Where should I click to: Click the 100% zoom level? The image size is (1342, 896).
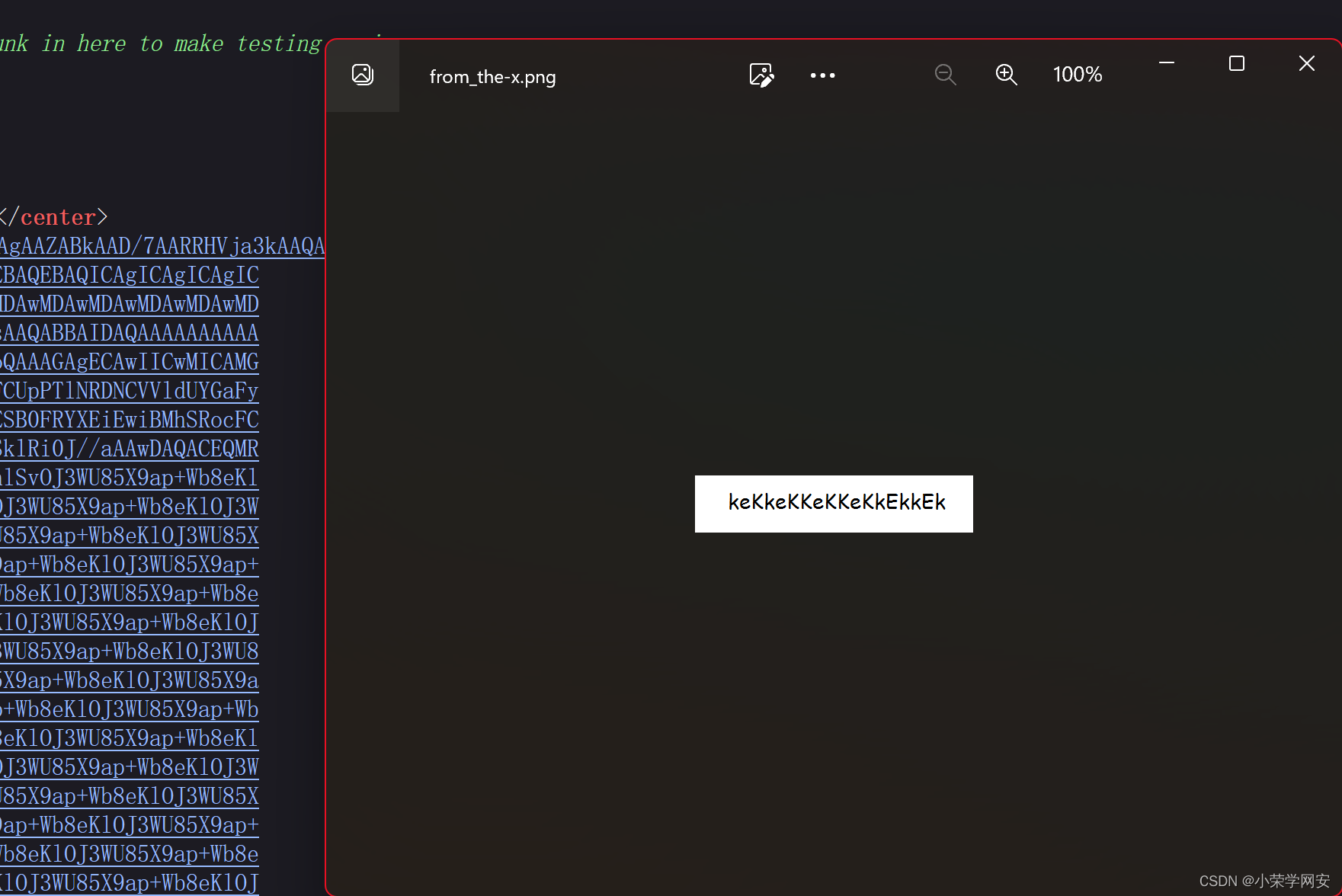pyautogui.click(x=1078, y=75)
